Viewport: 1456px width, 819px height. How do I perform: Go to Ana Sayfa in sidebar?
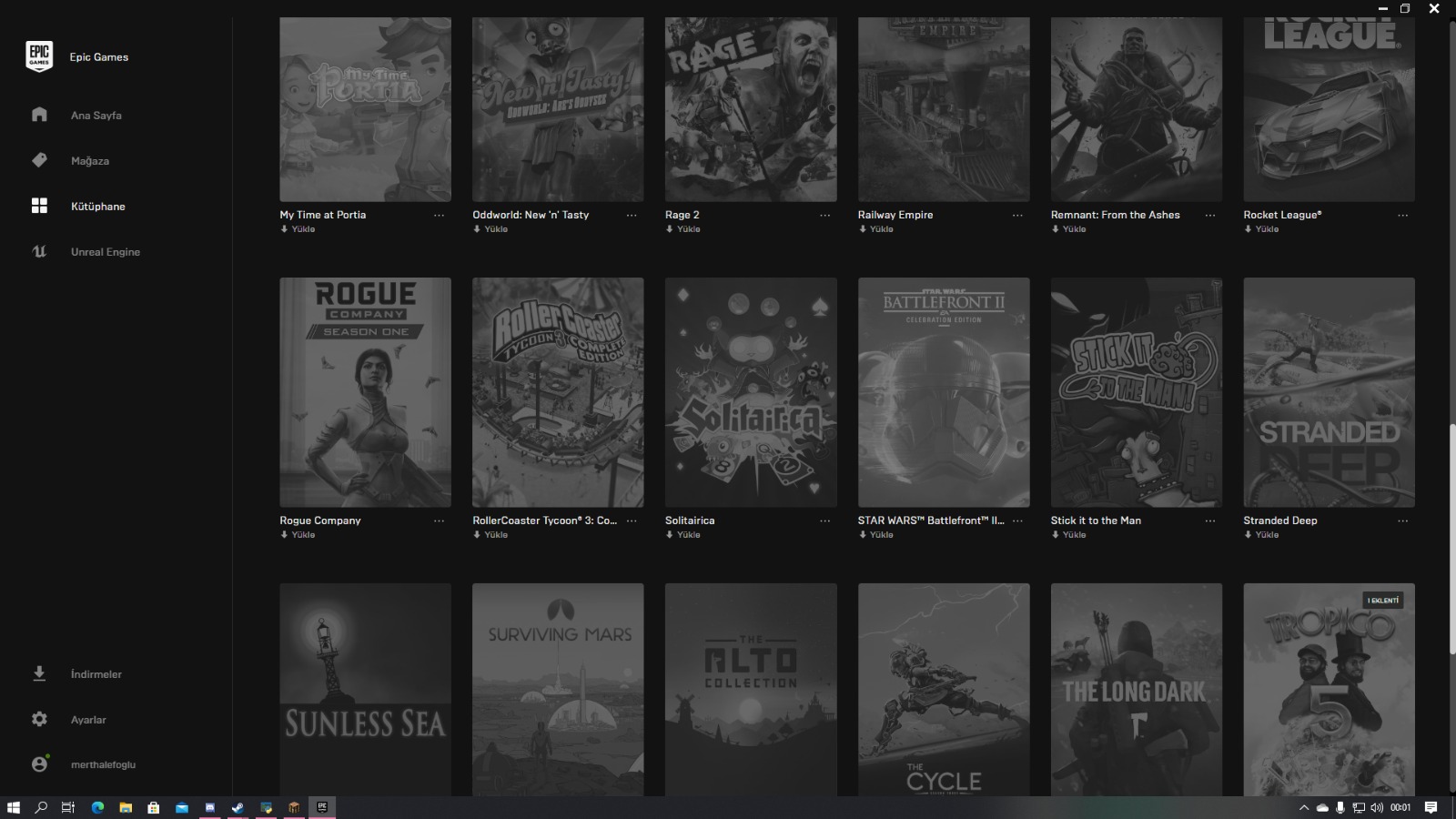tap(96, 116)
